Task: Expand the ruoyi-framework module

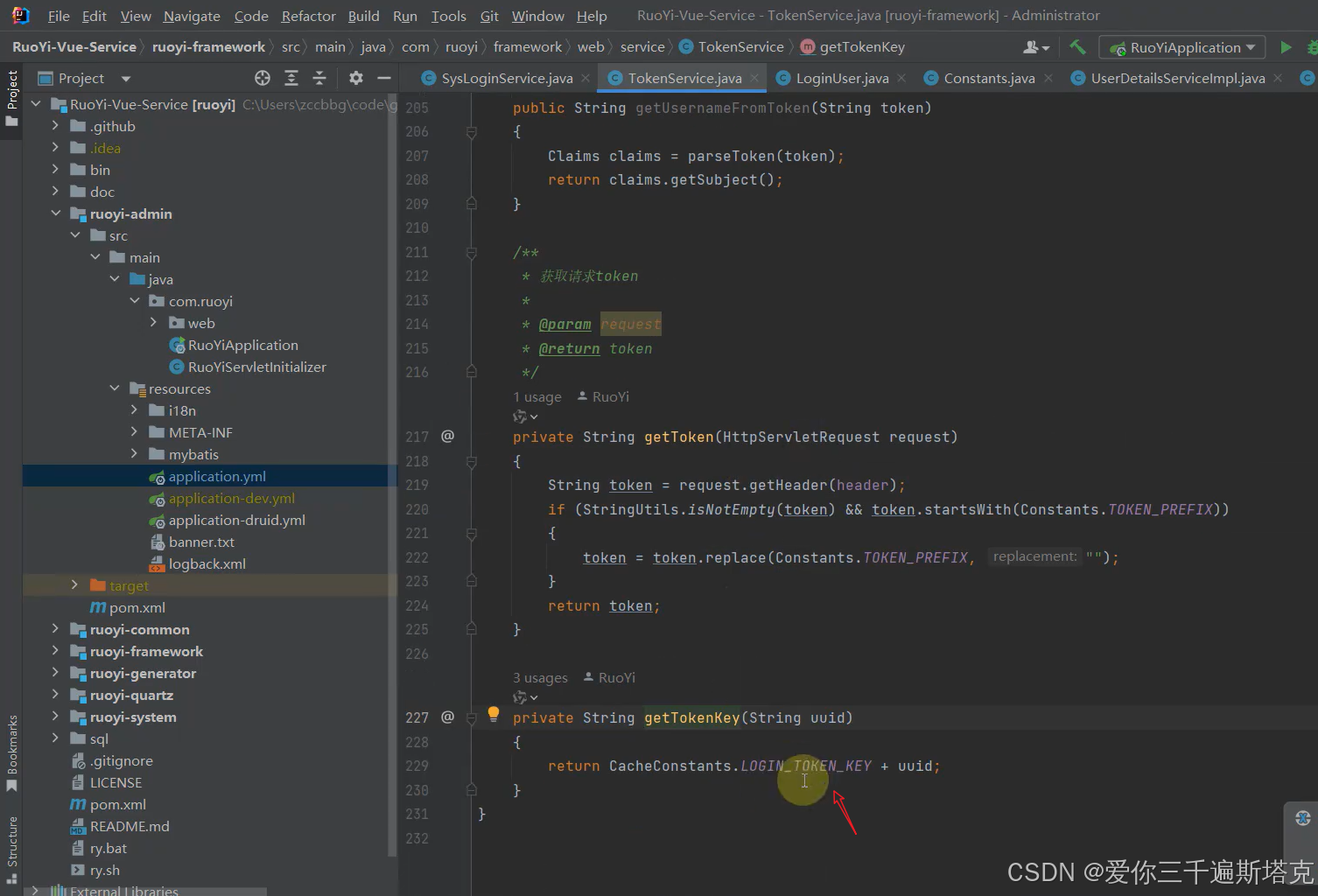Action: [56, 651]
